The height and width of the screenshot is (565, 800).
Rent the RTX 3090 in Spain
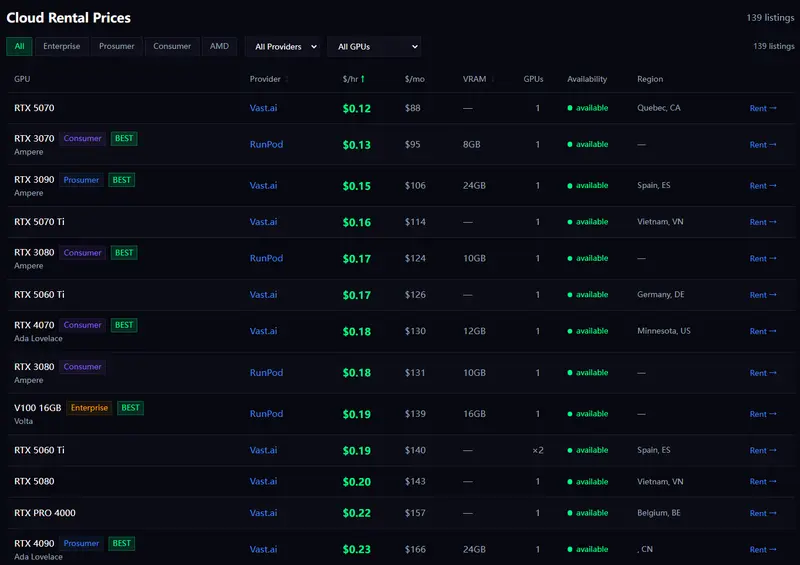tap(763, 186)
